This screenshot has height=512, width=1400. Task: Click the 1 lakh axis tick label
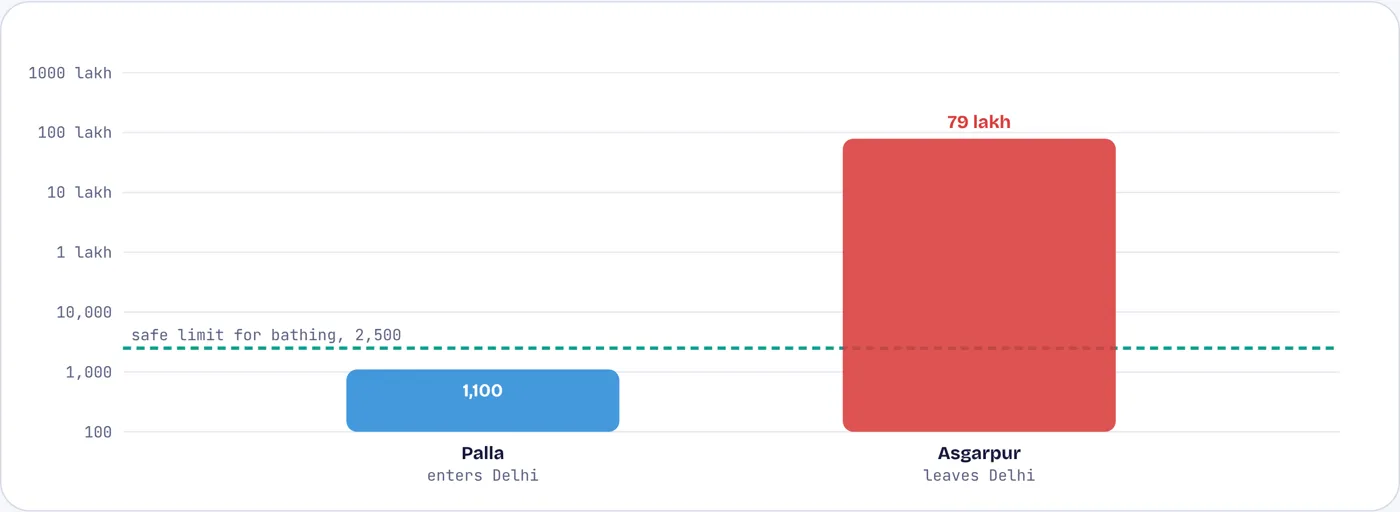coord(84,252)
